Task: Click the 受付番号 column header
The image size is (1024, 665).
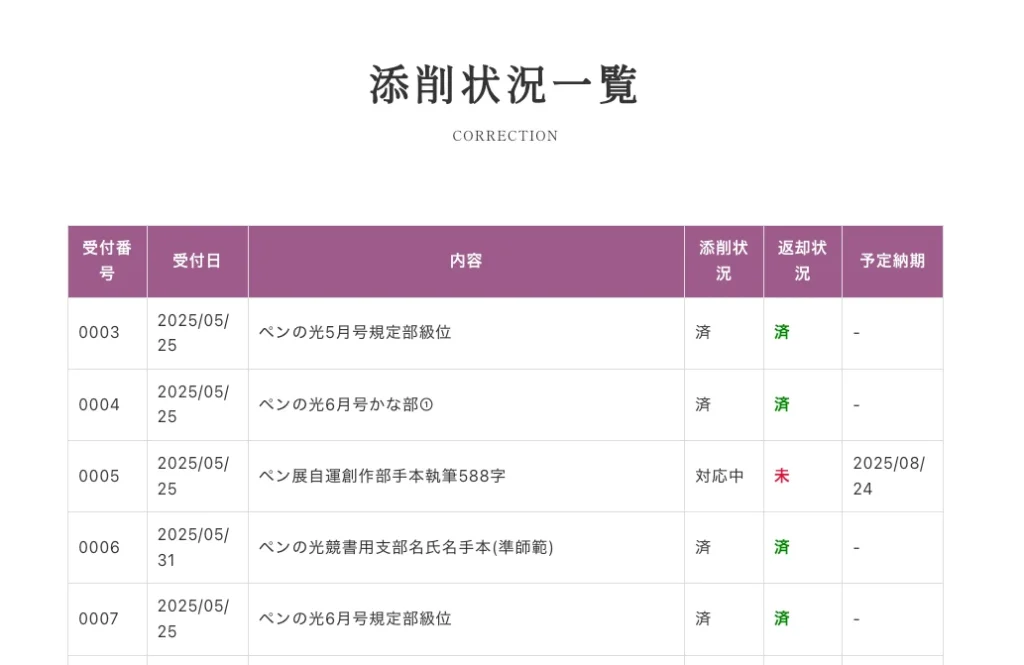Action: (107, 261)
